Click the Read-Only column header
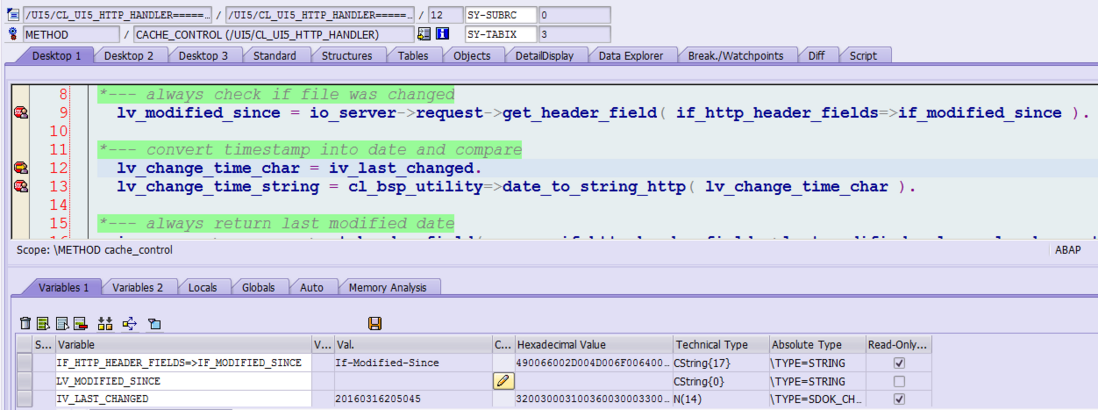1098x410 pixels. point(898,345)
